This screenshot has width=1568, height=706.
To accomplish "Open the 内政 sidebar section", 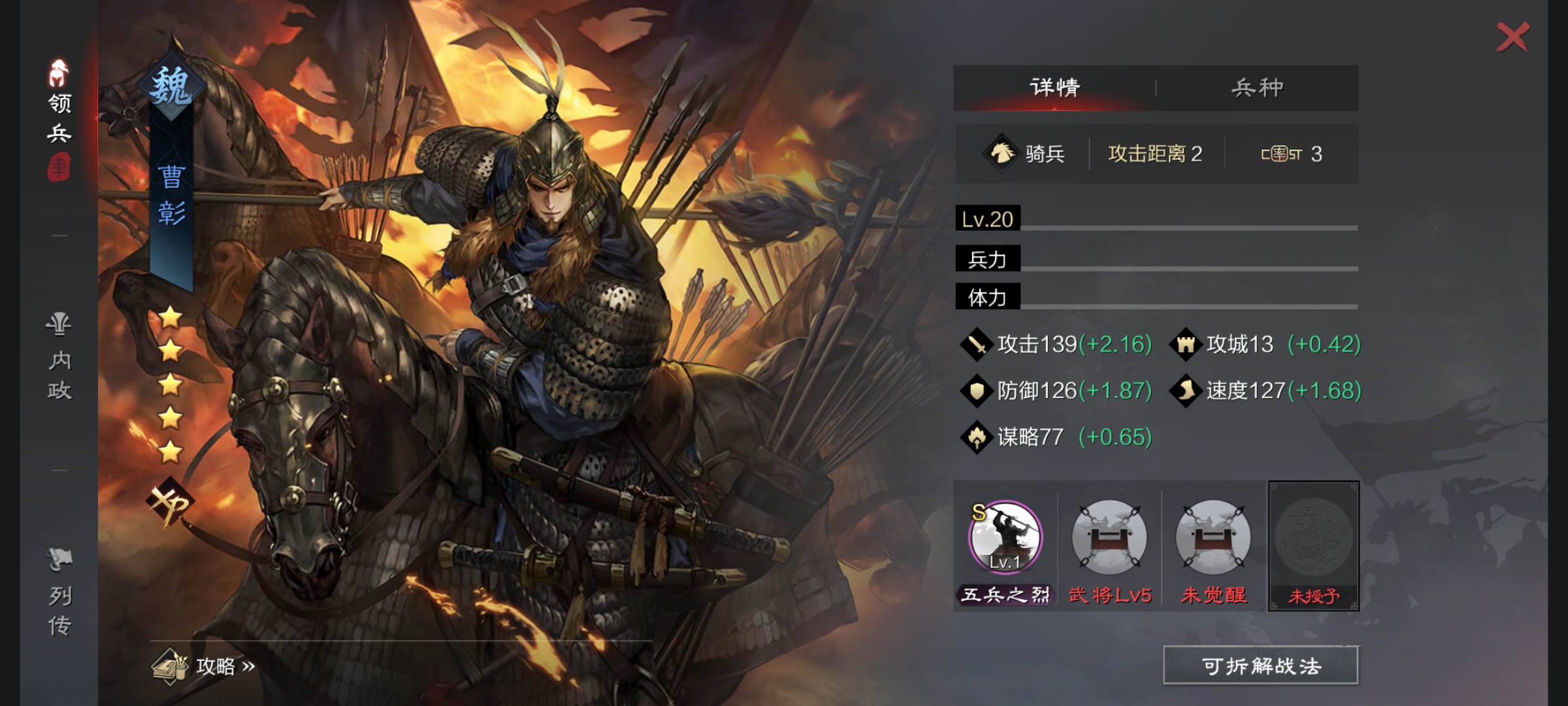I will pyautogui.click(x=59, y=356).
